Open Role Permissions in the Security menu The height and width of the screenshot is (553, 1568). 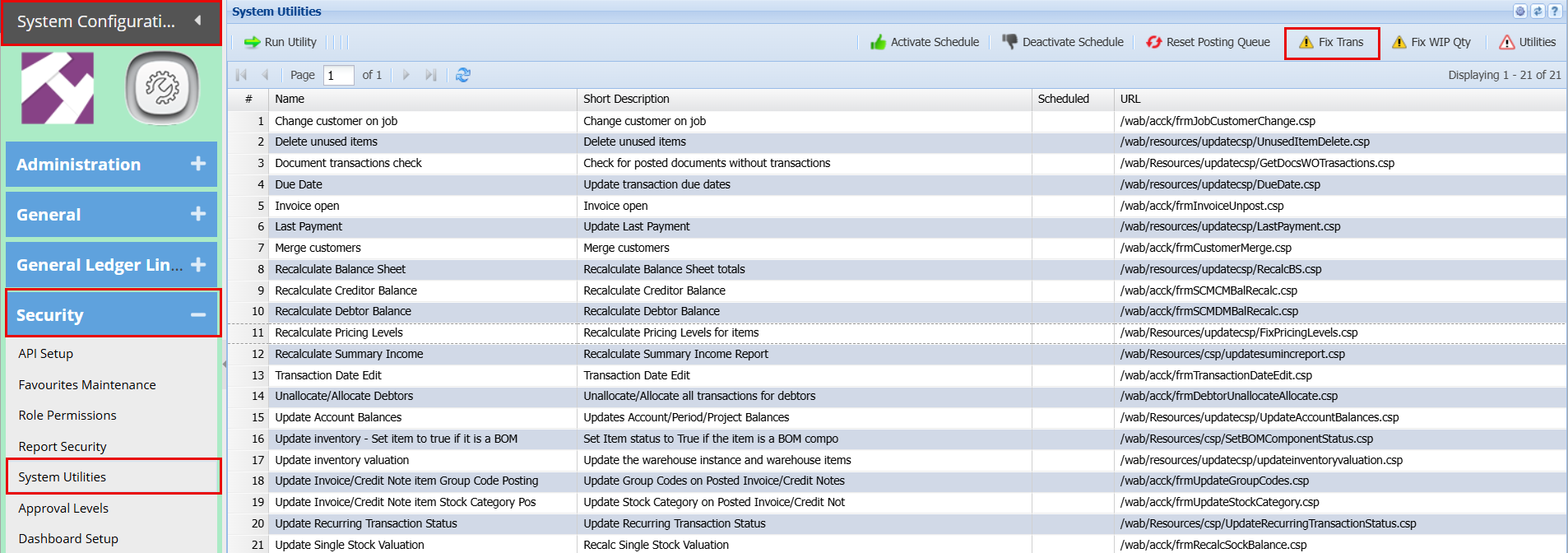67,416
